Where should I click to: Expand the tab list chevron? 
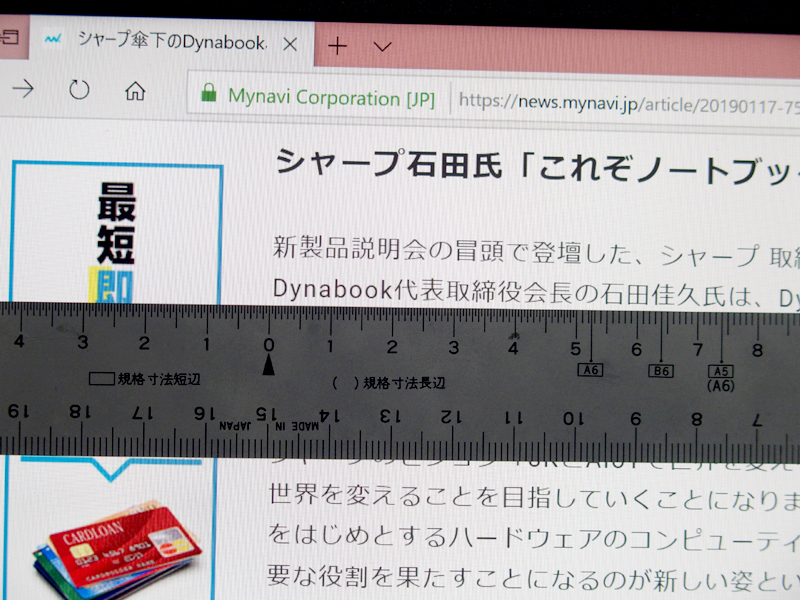click(382, 47)
